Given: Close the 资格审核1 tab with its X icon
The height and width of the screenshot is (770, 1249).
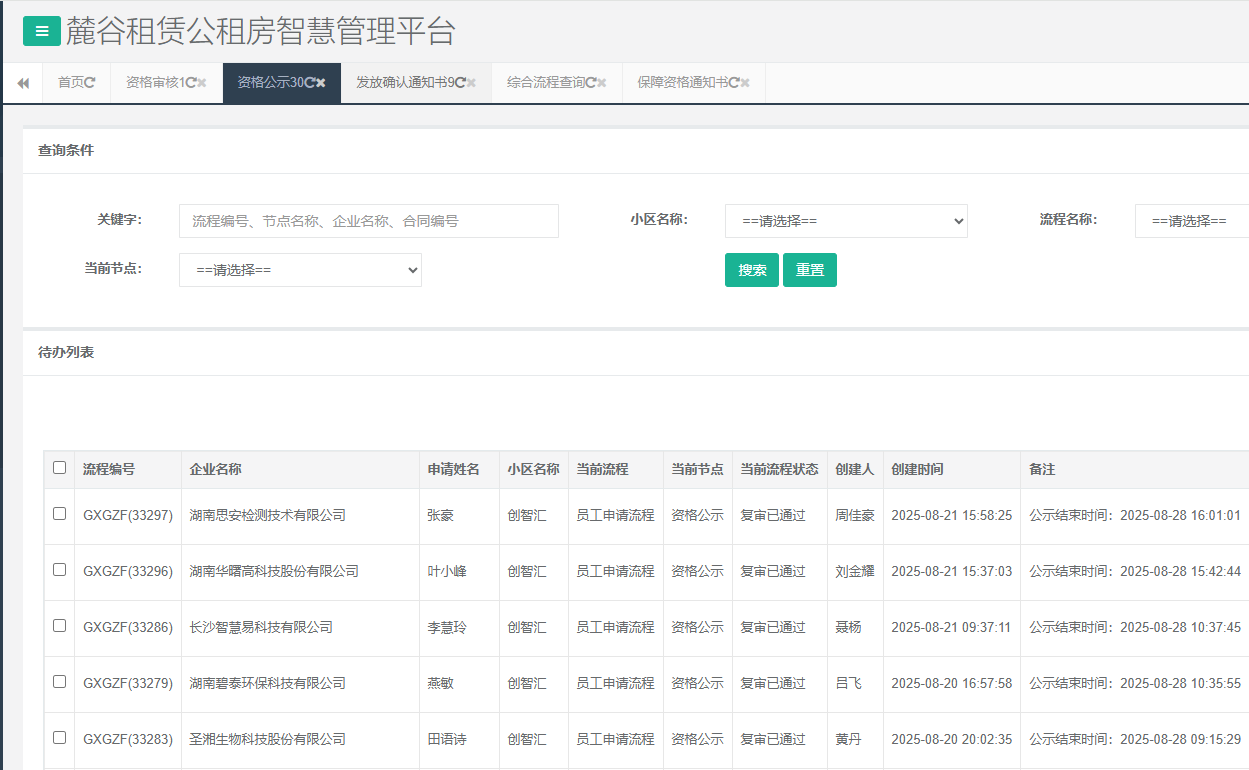Looking at the screenshot, I should 202,83.
